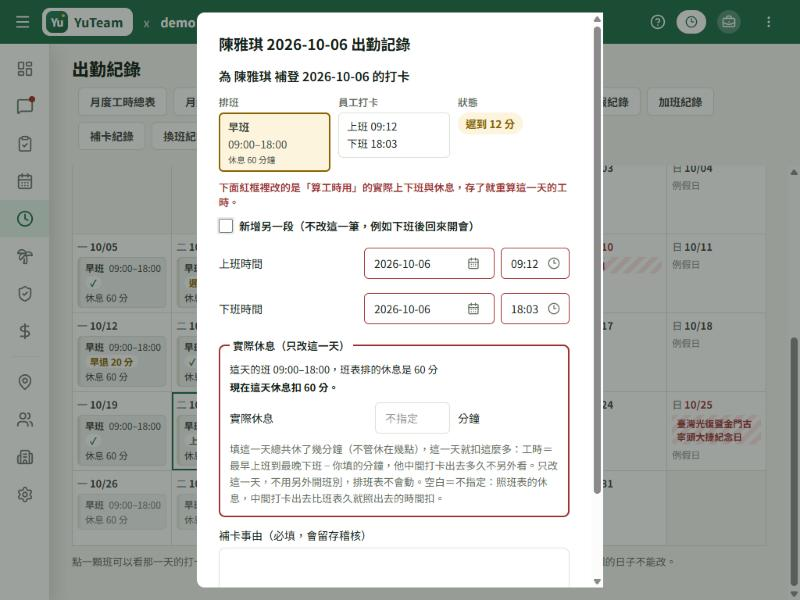Viewport: 800px width, 600px height.
Task: Open the dashboard grid sidebar icon
Action: coord(24,69)
